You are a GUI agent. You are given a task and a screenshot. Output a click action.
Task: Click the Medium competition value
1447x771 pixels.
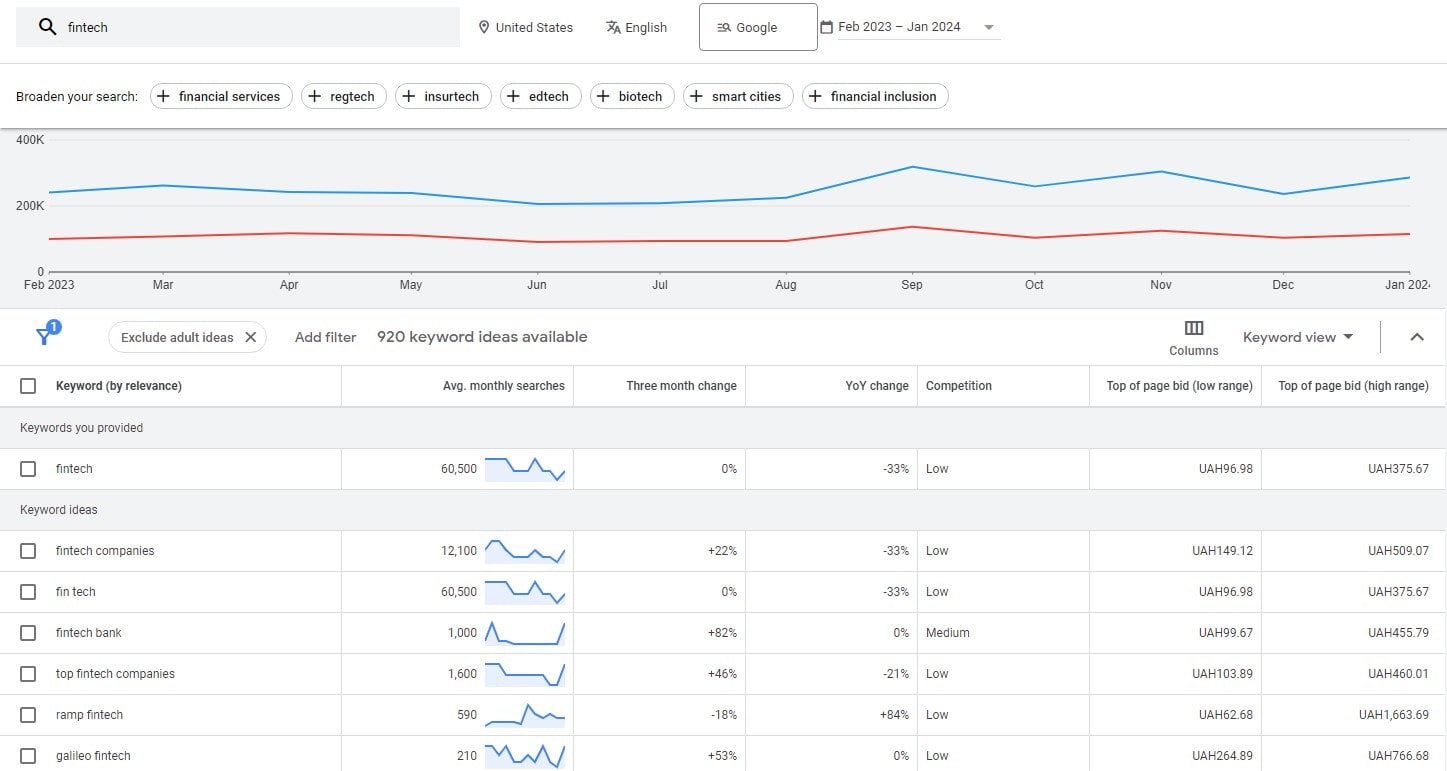[948, 633]
